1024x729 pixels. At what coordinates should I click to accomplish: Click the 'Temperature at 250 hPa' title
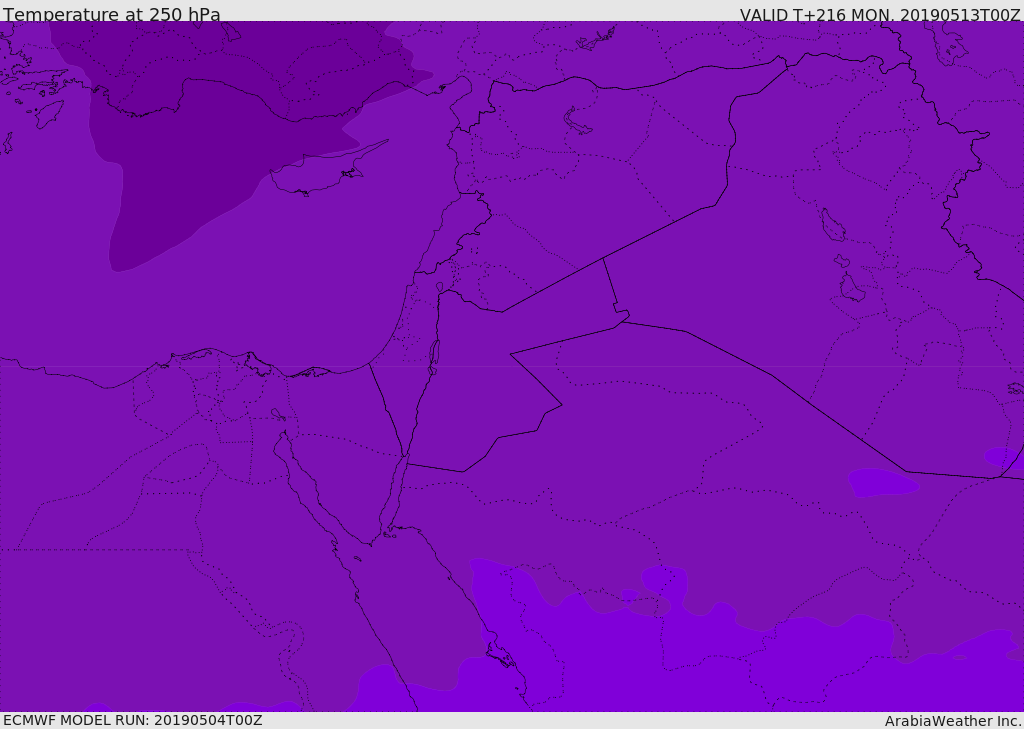tap(112, 14)
